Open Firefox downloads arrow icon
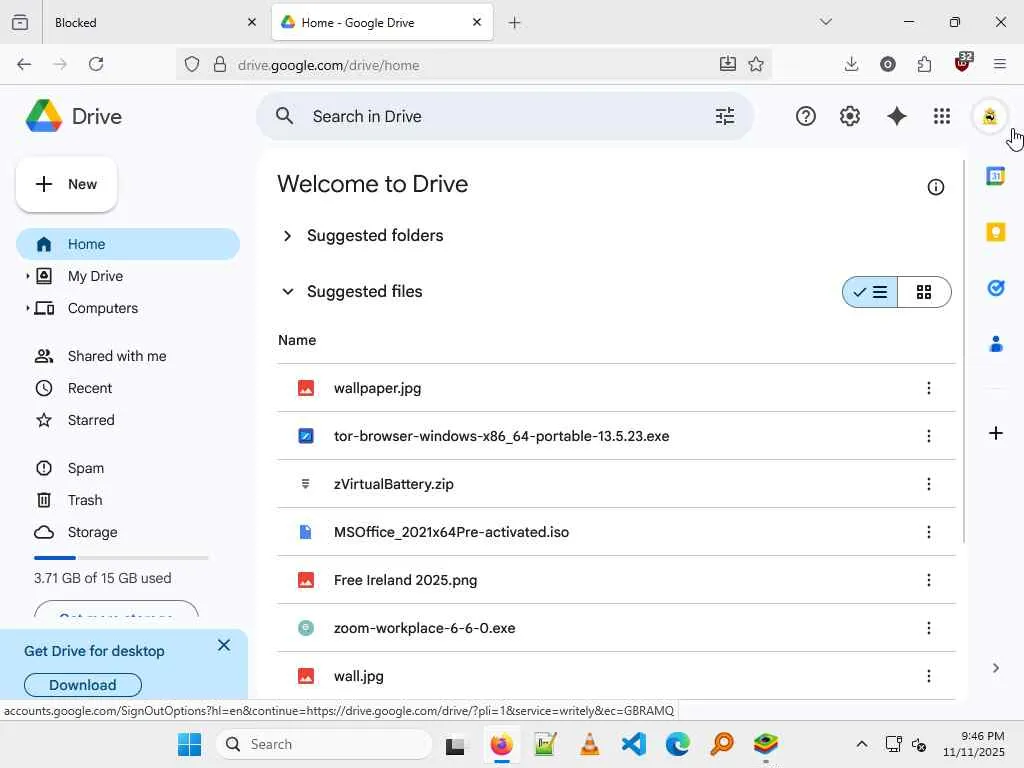 point(851,64)
